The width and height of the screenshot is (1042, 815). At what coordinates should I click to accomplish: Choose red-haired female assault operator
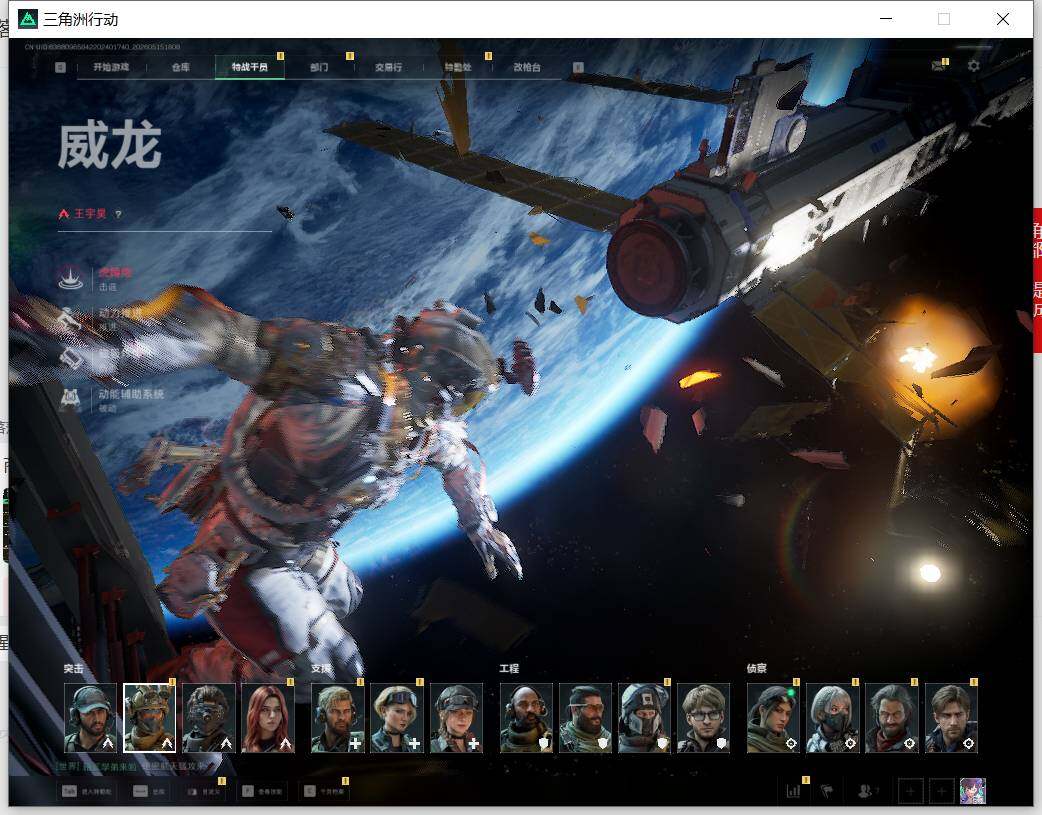coord(268,718)
